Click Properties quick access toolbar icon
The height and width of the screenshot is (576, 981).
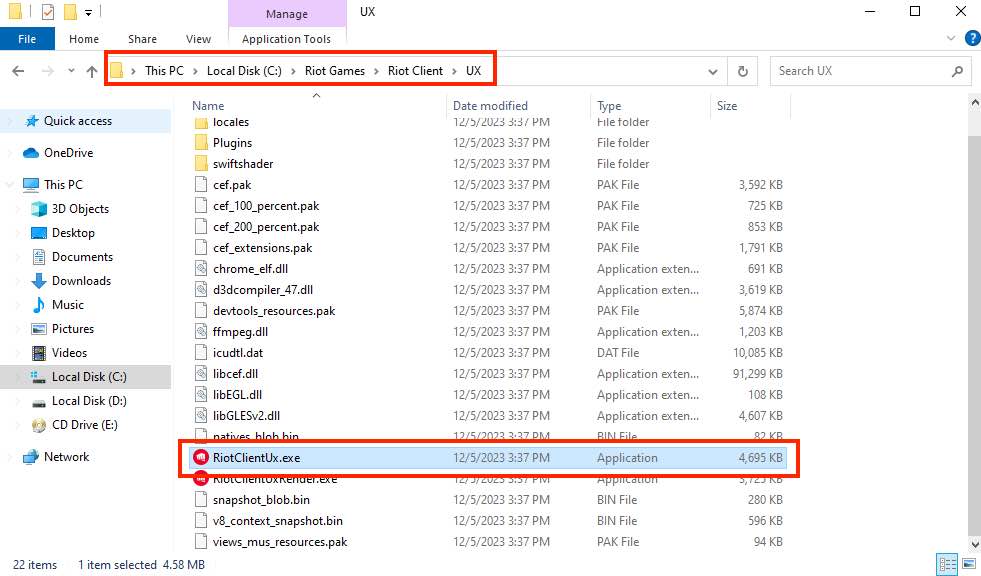(x=48, y=11)
